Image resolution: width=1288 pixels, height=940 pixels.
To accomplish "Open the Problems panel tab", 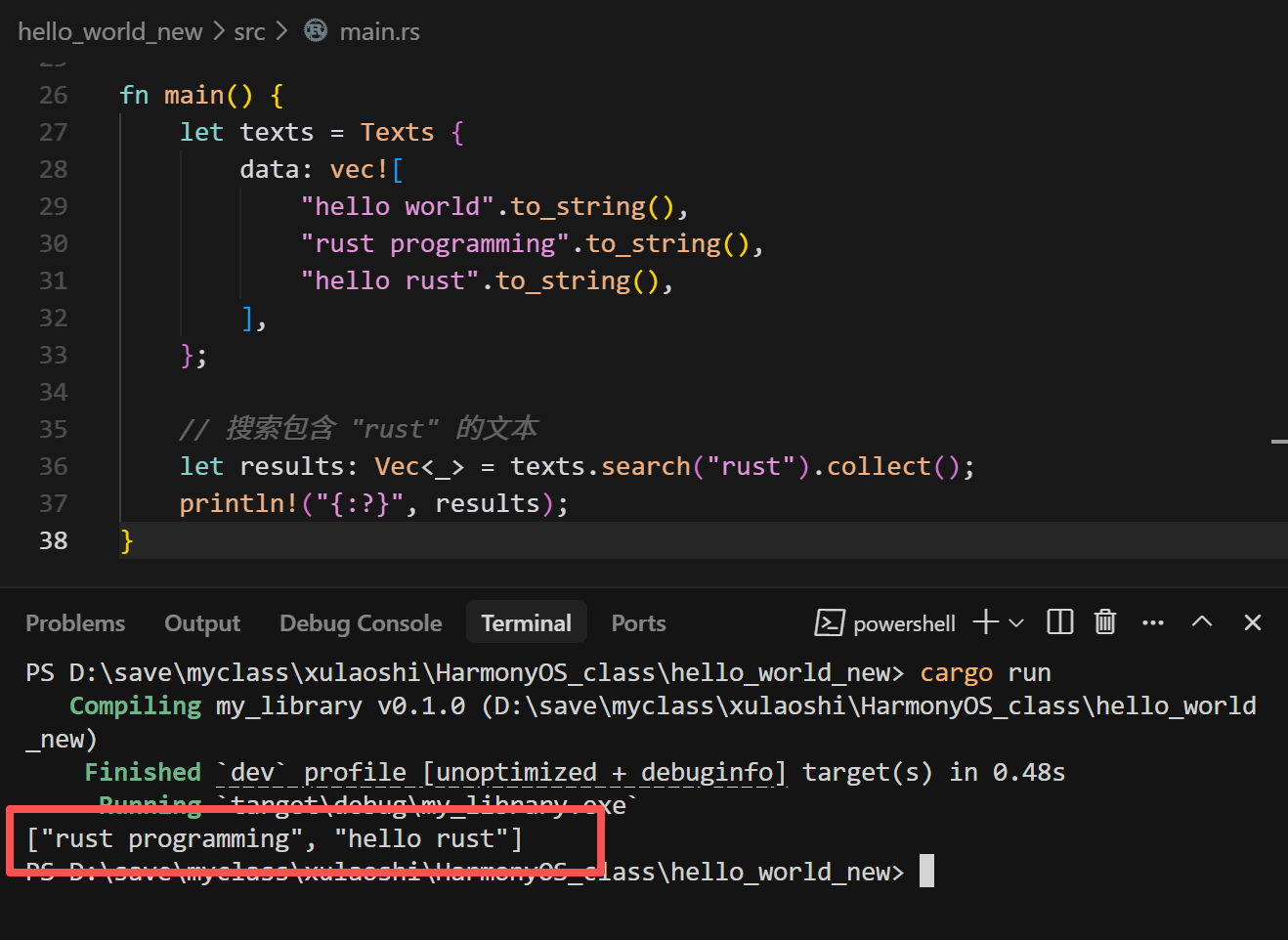I will pyautogui.click(x=75, y=623).
